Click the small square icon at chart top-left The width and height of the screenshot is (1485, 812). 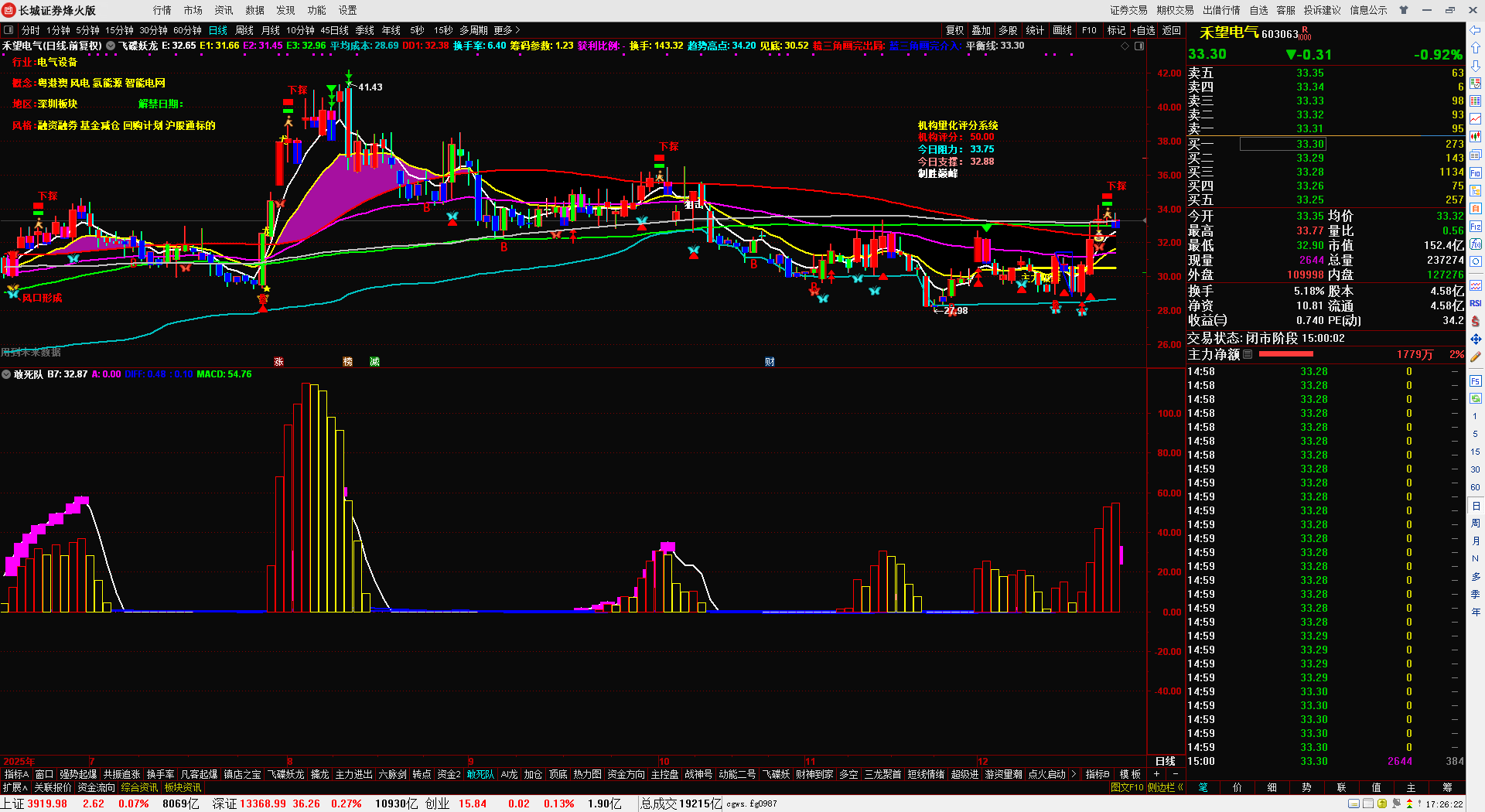tap(9, 30)
